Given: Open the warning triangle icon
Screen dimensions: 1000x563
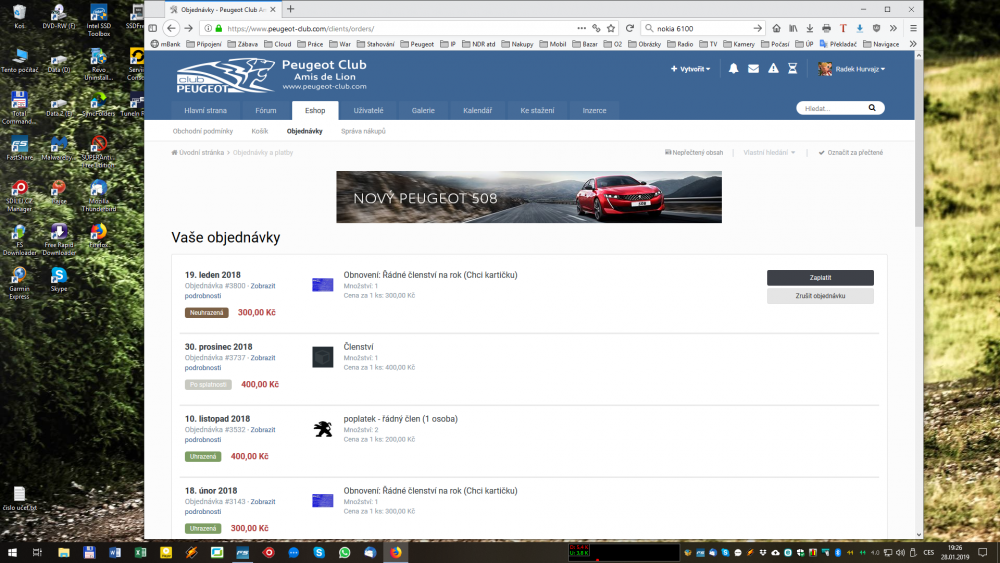Looking at the screenshot, I should tap(773, 69).
